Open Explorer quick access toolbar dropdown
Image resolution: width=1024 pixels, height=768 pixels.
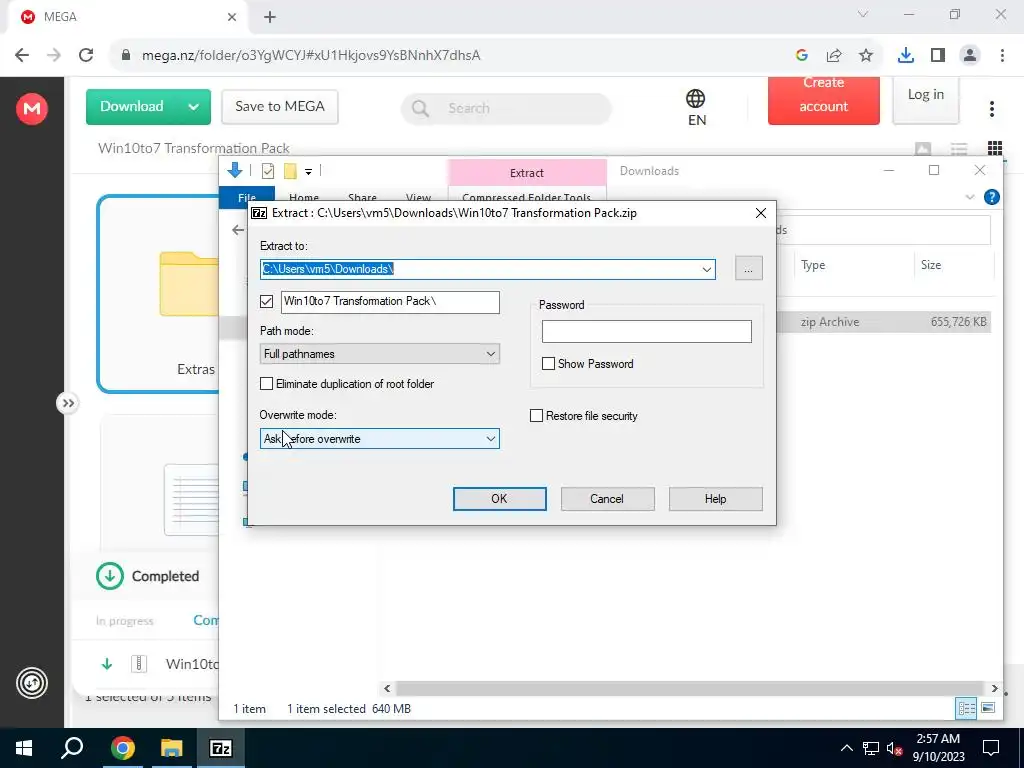[308, 172]
